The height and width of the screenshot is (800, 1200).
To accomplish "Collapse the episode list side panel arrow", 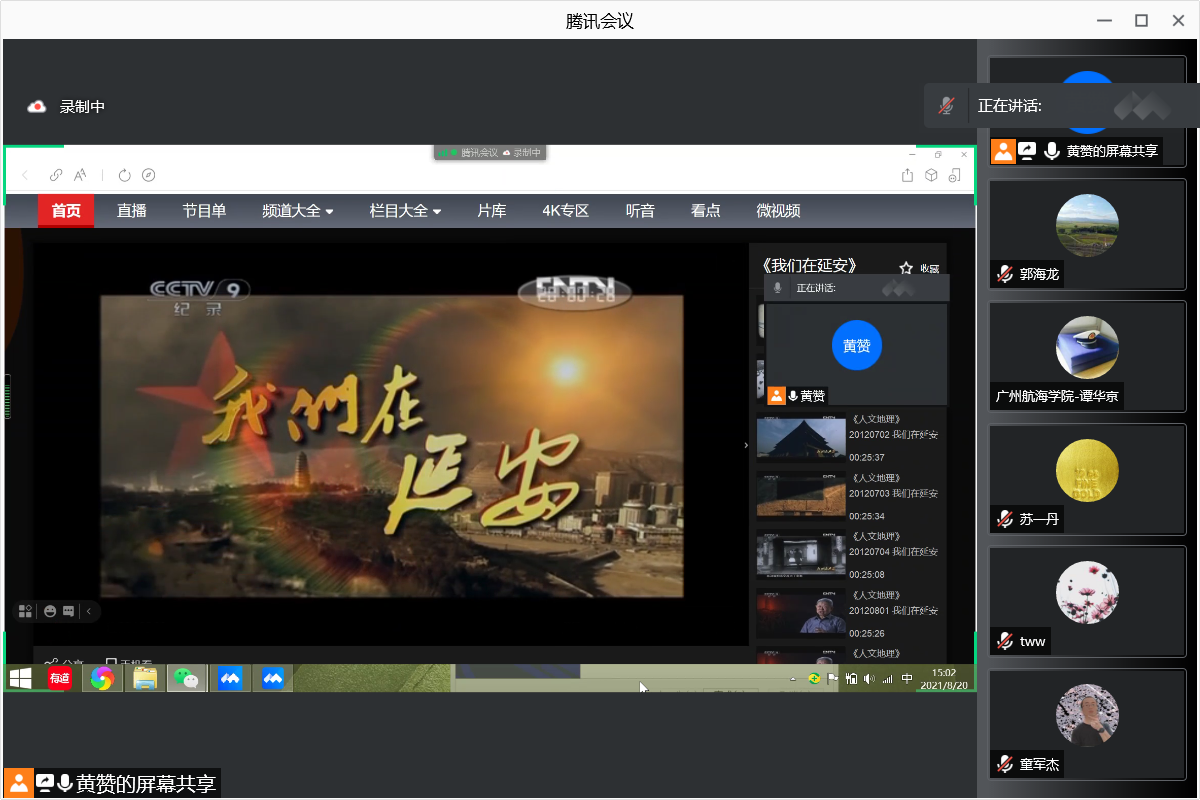I will coord(746,444).
